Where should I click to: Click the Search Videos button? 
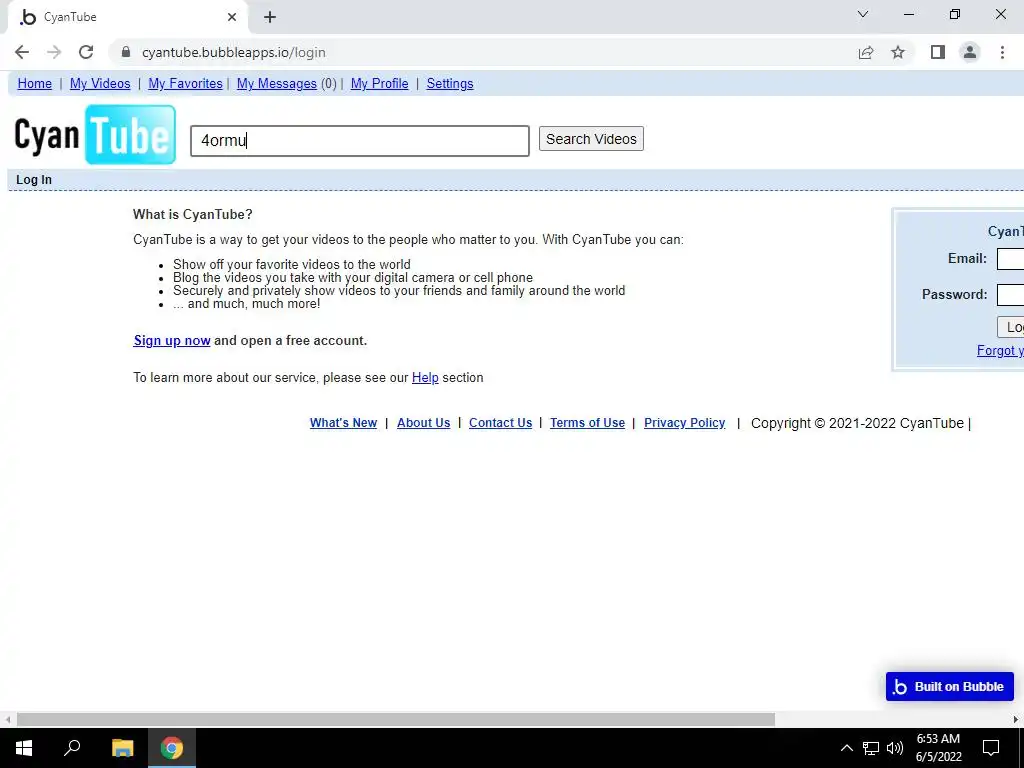[591, 139]
